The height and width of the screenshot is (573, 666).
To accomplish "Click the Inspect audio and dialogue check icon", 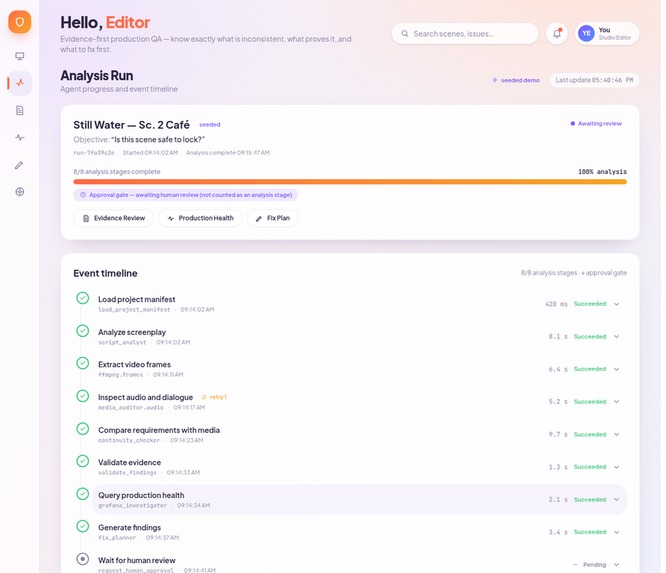I will pos(83,396).
